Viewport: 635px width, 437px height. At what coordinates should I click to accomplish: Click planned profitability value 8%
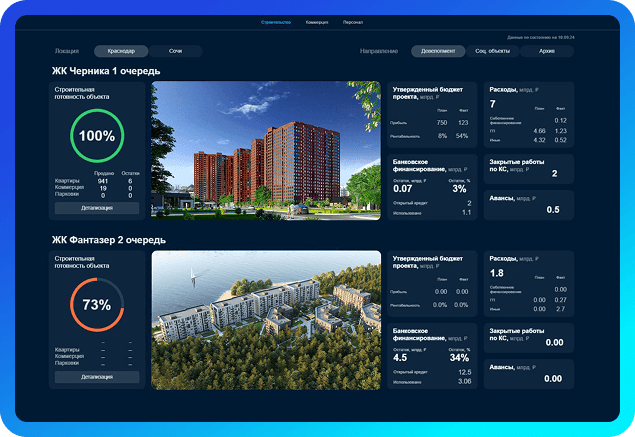tap(442, 136)
